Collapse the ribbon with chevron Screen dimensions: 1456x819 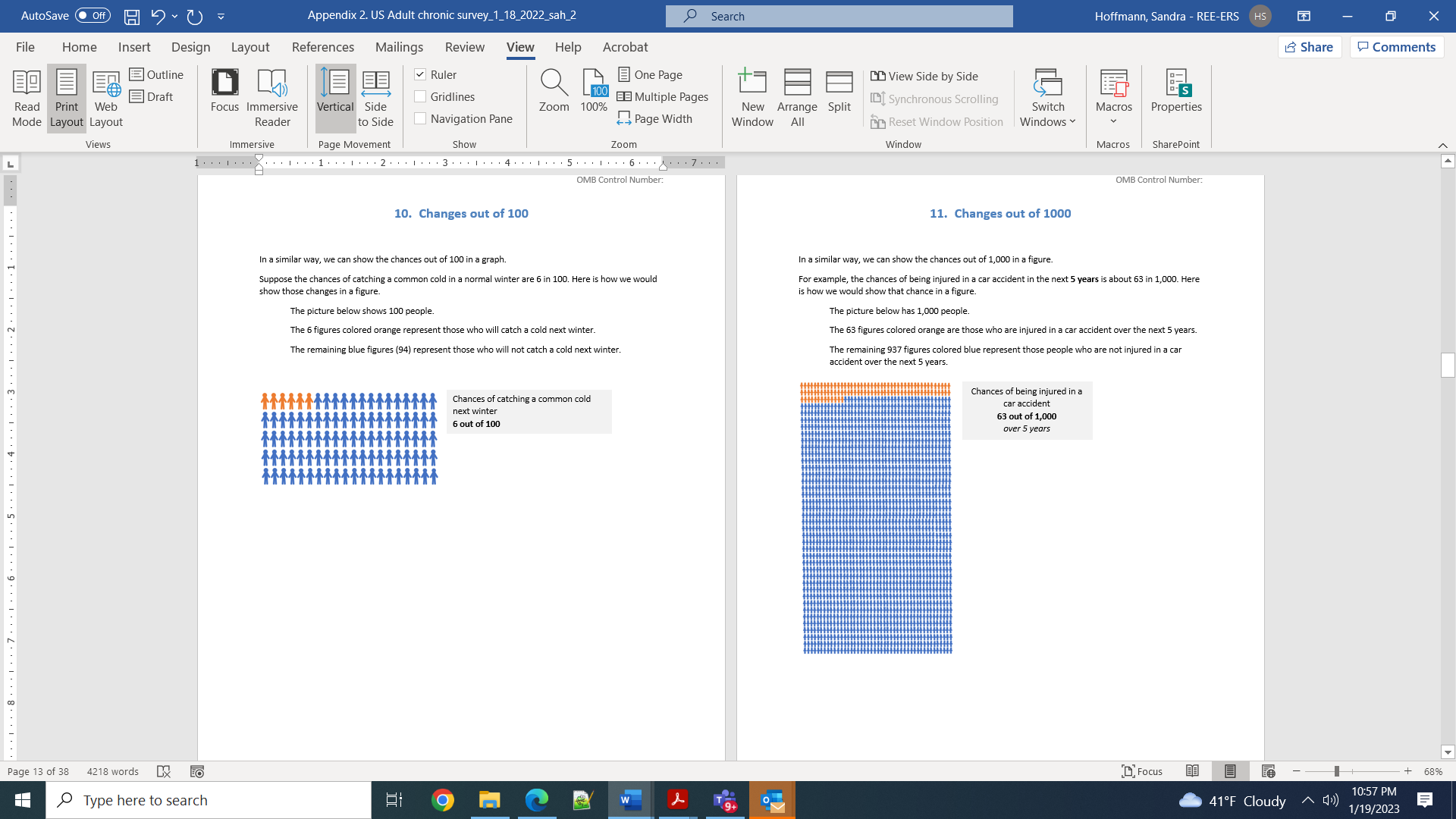click(1442, 145)
